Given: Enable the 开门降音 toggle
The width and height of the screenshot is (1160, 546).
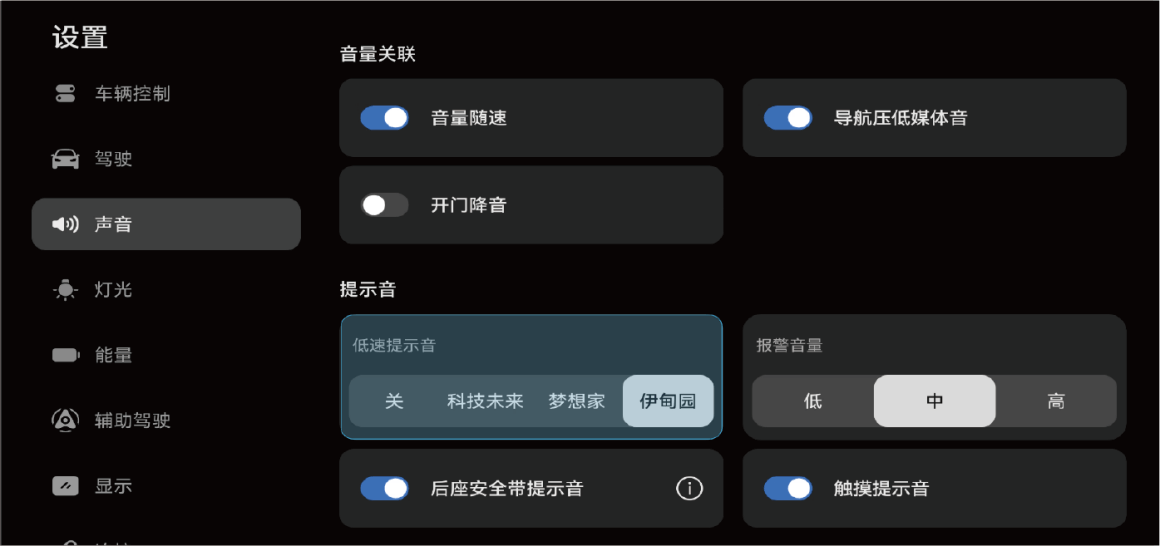Looking at the screenshot, I should (x=385, y=205).
